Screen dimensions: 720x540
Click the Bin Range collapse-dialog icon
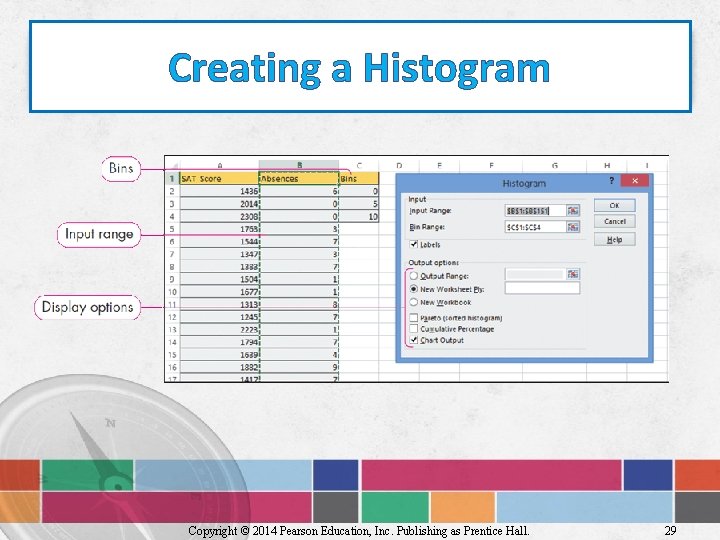click(573, 227)
